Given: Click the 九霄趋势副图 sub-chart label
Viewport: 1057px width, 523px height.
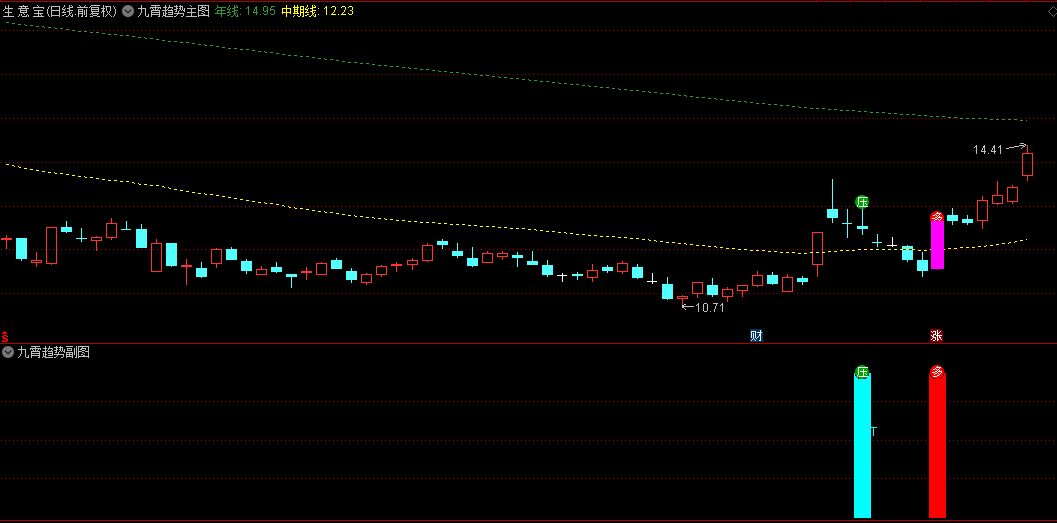Looking at the screenshot, I should (x=53, y=352).
